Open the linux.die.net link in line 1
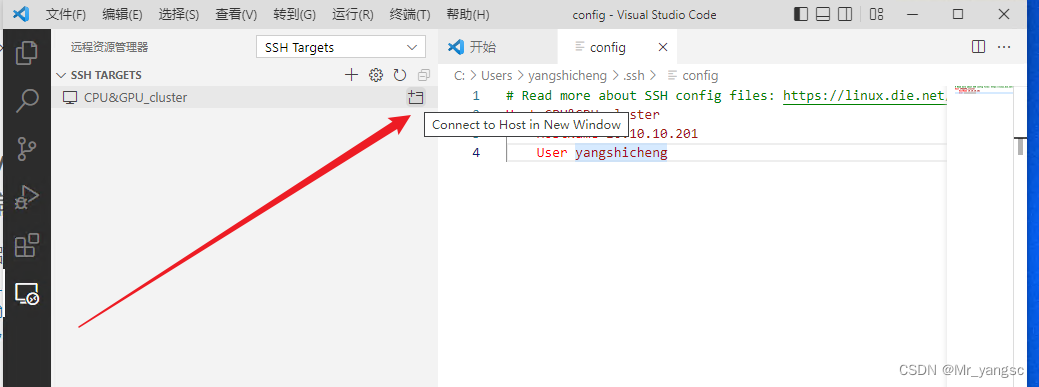This screenshot has height=387, width=1039. pos(865,96)
